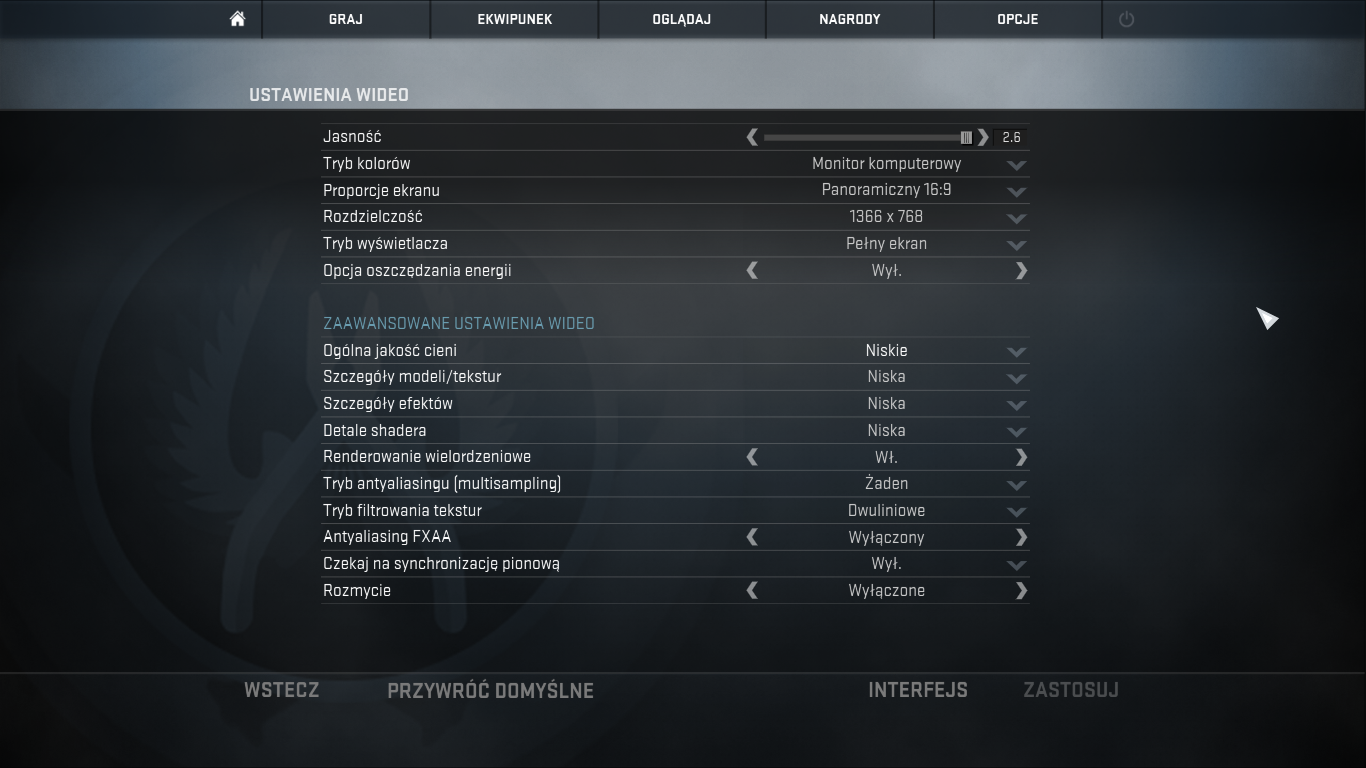Click the power quit icon
The image size is (1366, 768).
point(1126,19)
